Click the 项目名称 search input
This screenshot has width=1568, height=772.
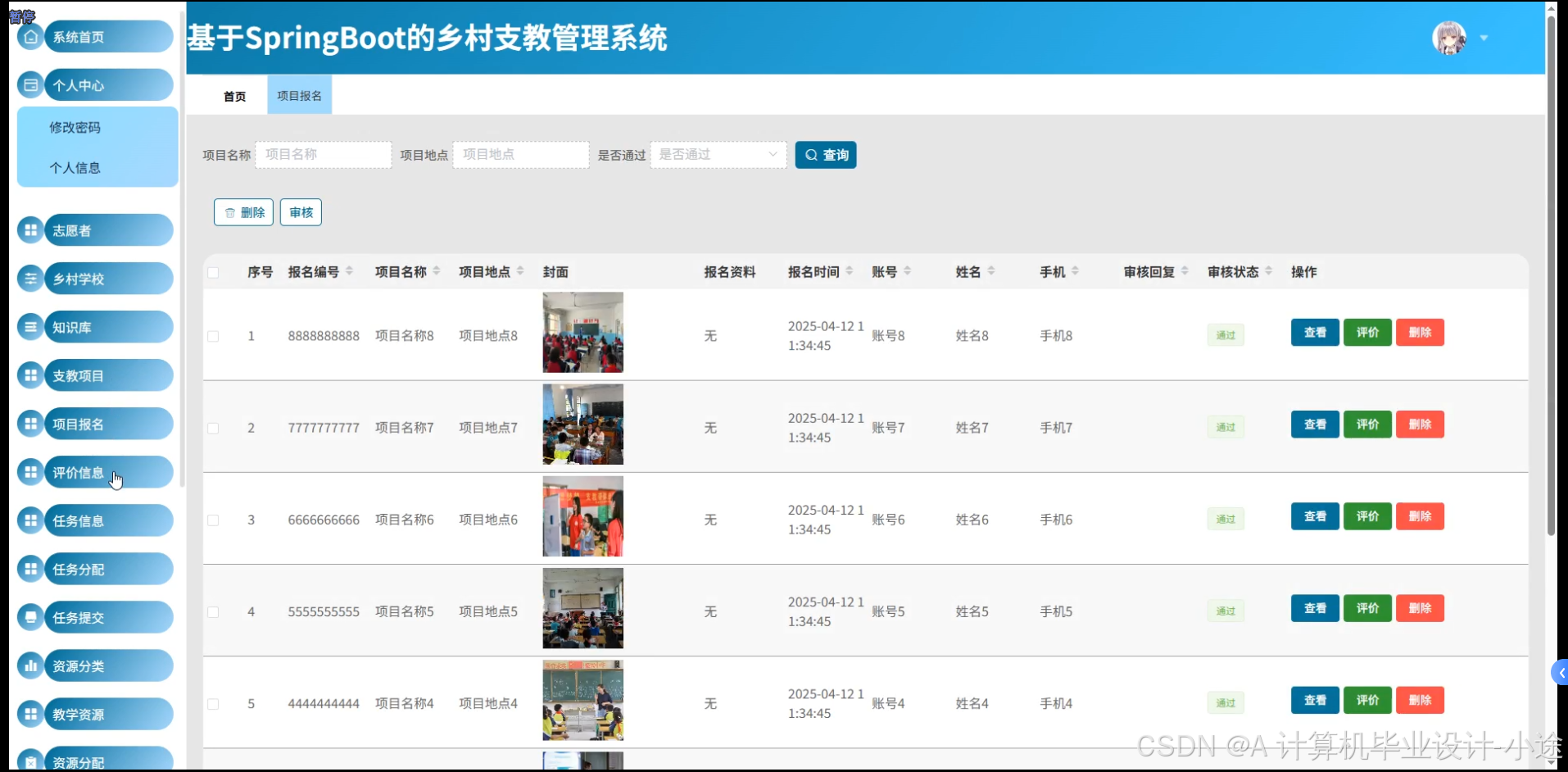pyautogui.click(x=324, y=155)
